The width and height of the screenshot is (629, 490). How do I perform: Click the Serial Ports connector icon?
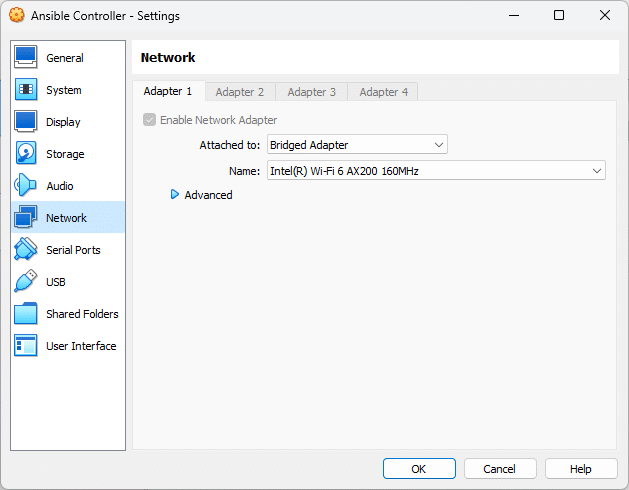coord(26,250)
